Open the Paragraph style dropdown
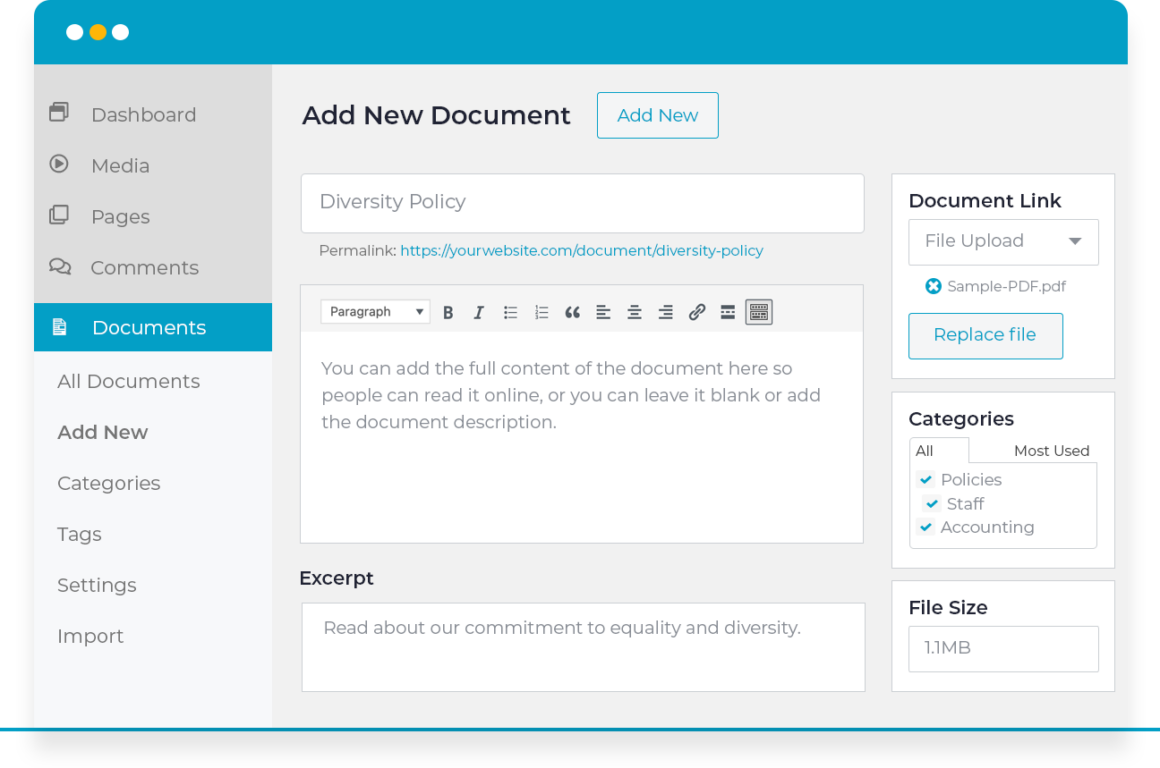1160x768 pixels. (375, 312)
